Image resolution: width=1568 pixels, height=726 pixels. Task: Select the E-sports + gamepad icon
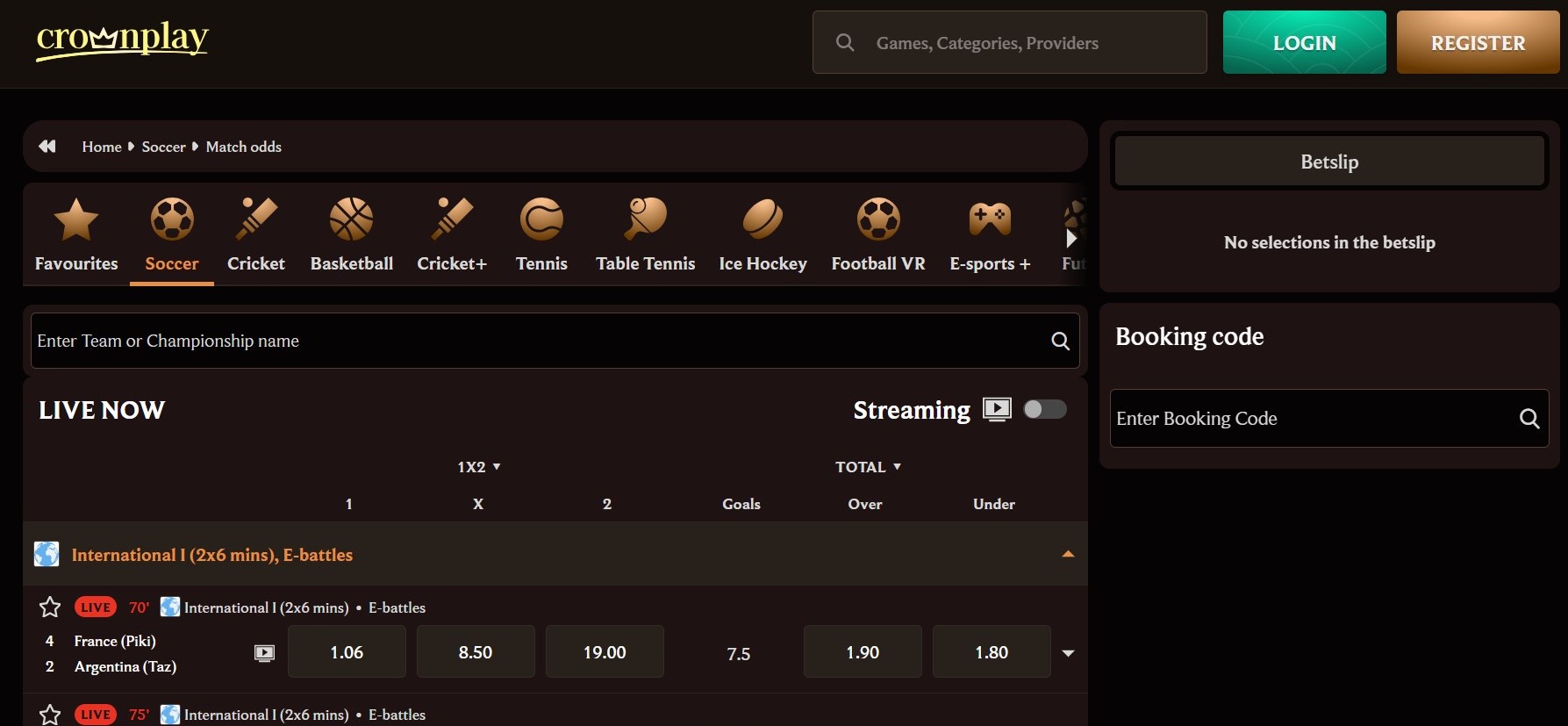point(990,219)
